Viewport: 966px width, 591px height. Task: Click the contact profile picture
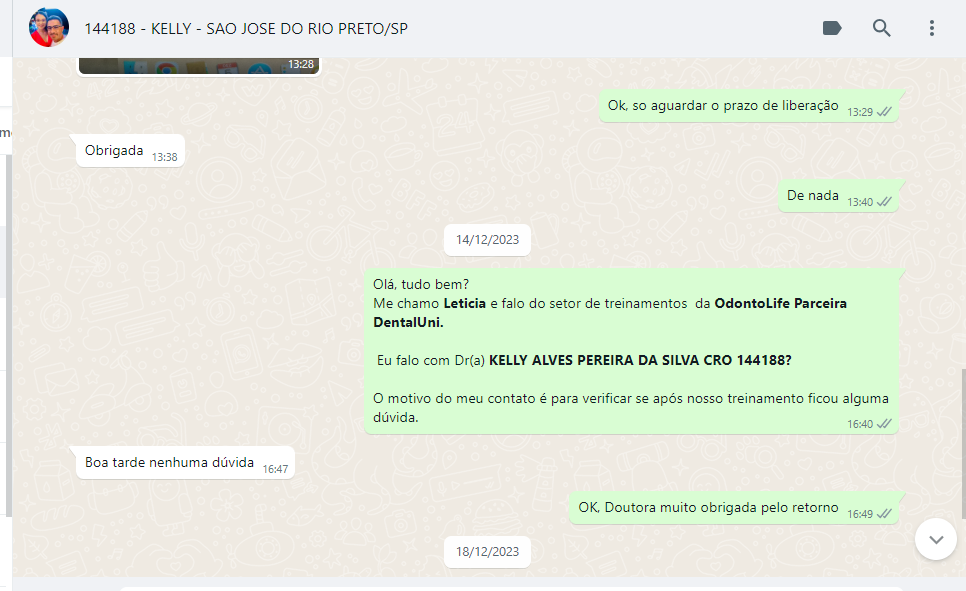click(49, 28)
